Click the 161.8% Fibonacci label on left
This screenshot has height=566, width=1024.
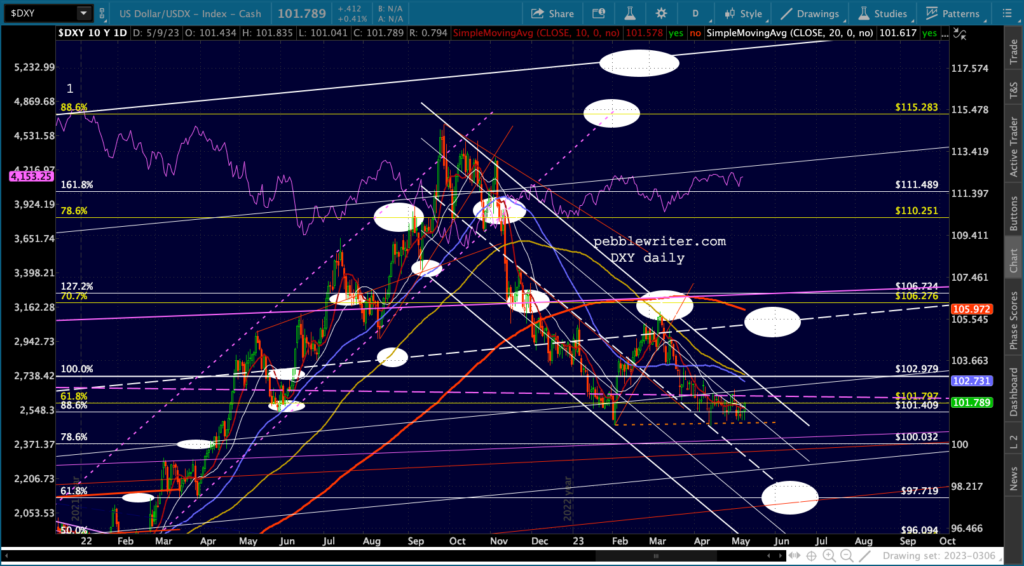coord(77,185)
